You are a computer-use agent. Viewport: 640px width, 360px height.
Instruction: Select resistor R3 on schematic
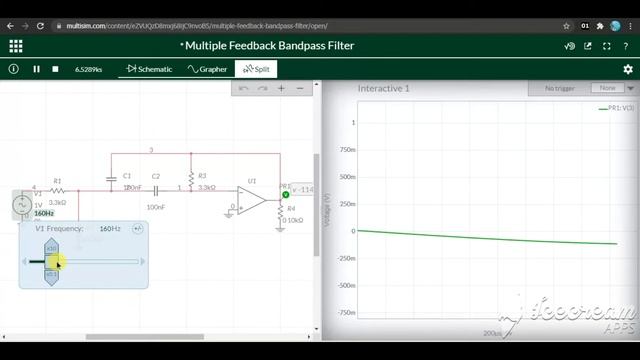click(191, 180)
